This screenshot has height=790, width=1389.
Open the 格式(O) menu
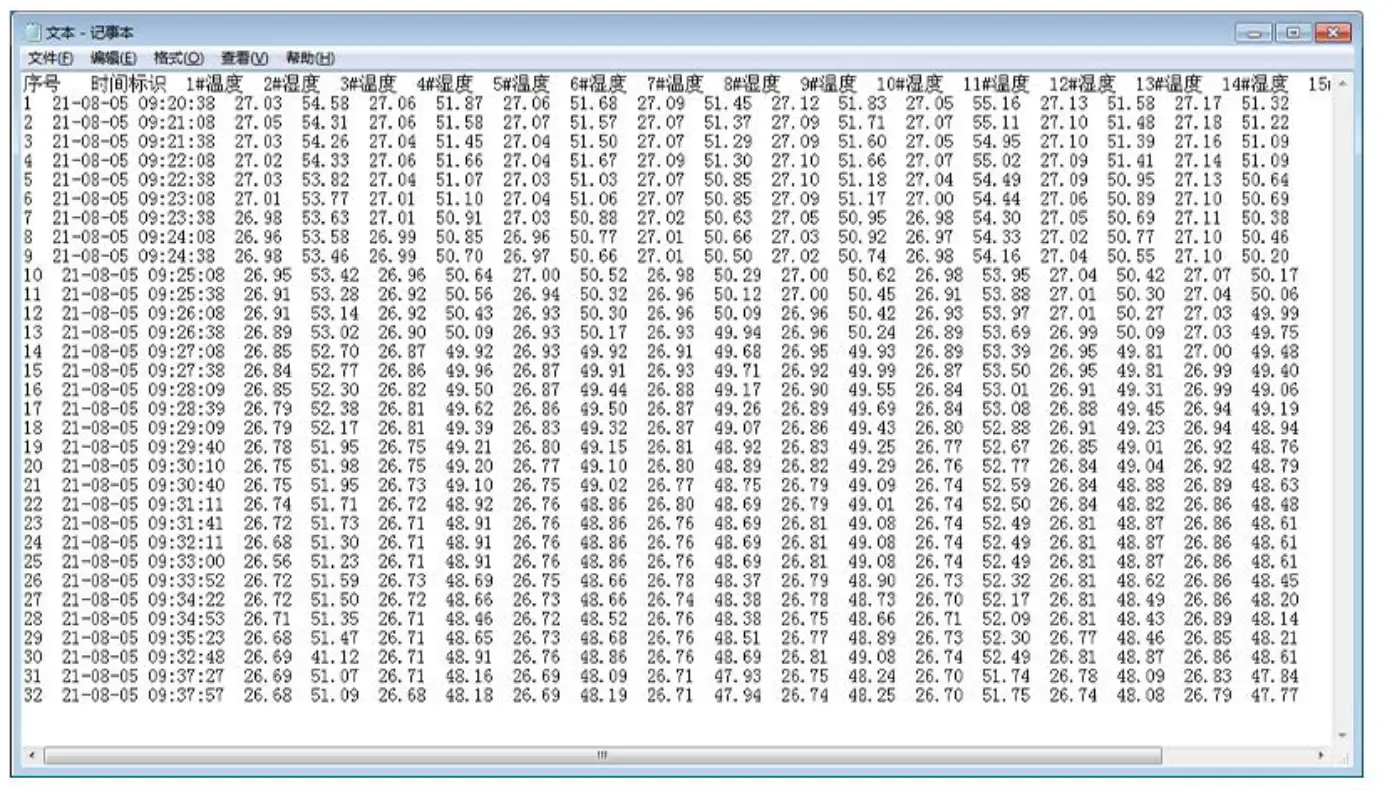178,58
